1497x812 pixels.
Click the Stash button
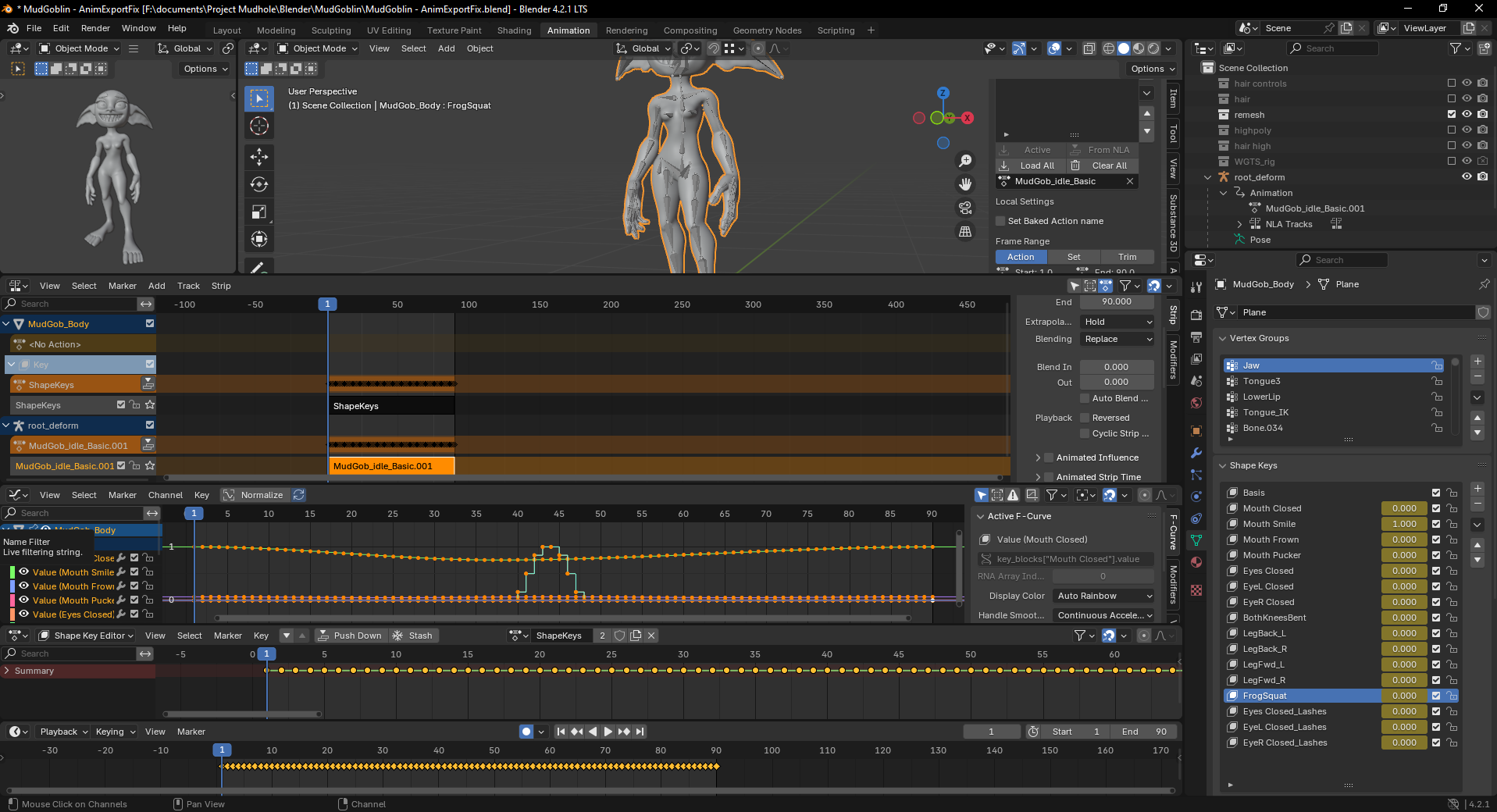click(x=412, y=636)
